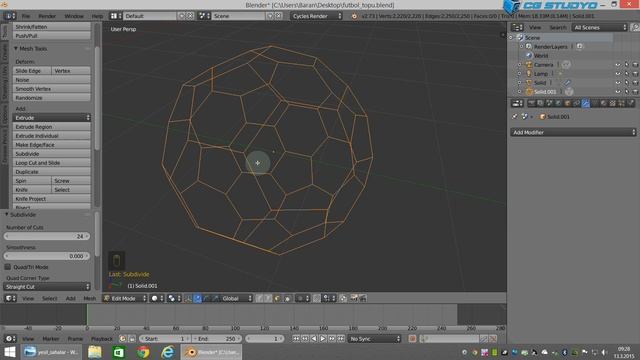The width and height of the screenshot is (640, 360).
Task: Open the Edit Mode dropdown
Action: point(124,298)
